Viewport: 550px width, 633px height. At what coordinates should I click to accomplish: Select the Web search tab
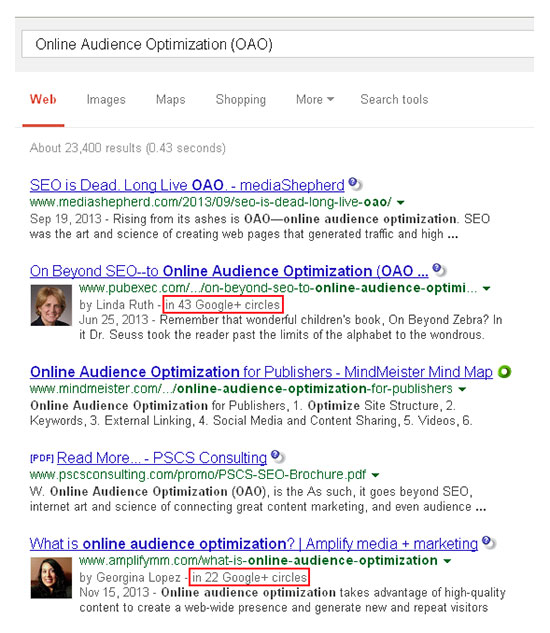click(x=43, y=99)
